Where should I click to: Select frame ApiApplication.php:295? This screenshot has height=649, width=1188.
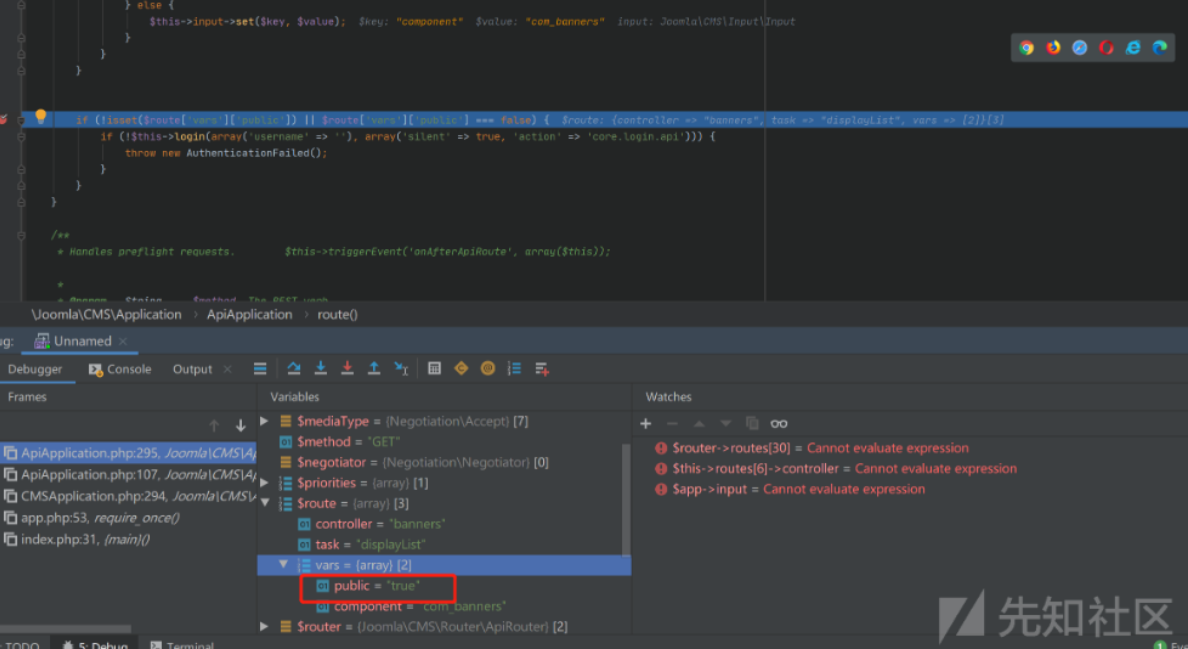[128, 453]
